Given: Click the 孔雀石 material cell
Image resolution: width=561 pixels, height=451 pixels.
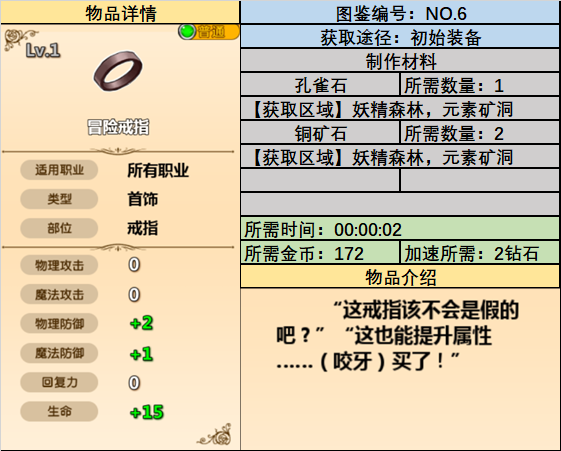Looking at the screenshot, I should pyautogui.click(x=320, y=85).
